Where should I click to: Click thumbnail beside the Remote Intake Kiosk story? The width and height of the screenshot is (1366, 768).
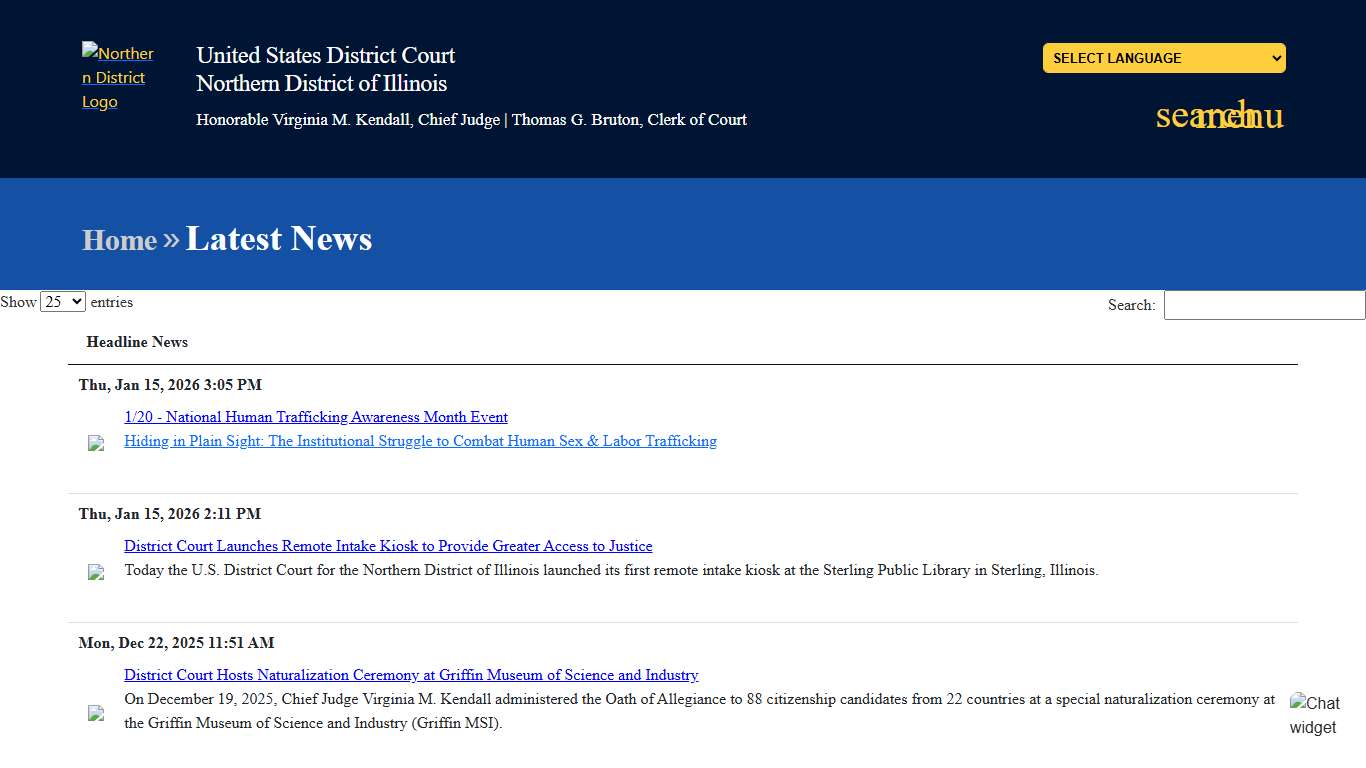(x=96, y=572)
